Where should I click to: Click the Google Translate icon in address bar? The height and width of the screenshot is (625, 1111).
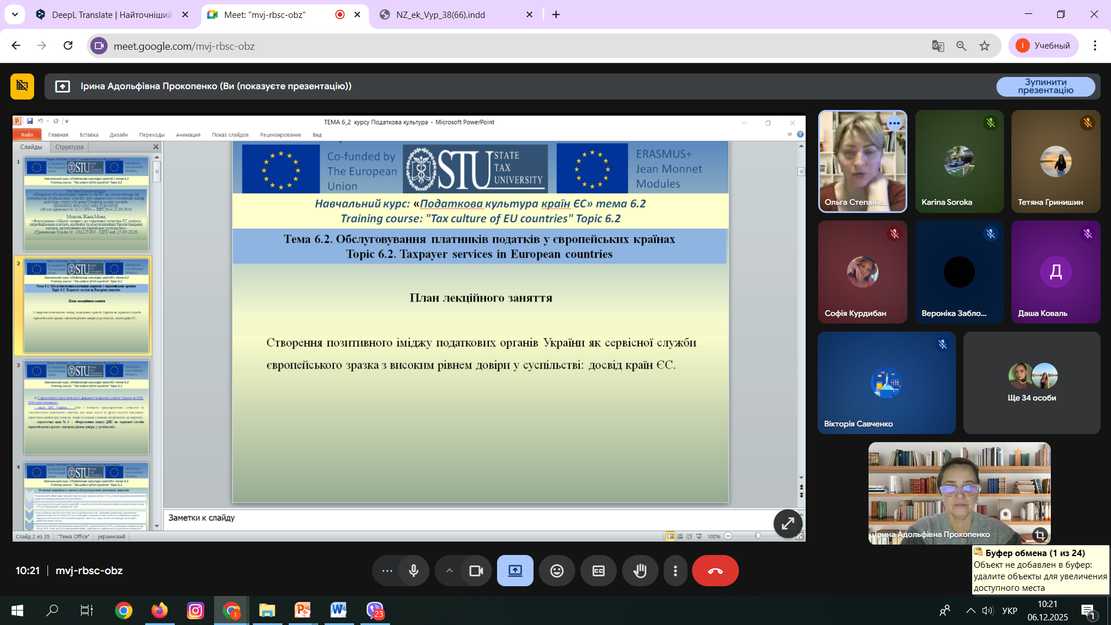938,45
